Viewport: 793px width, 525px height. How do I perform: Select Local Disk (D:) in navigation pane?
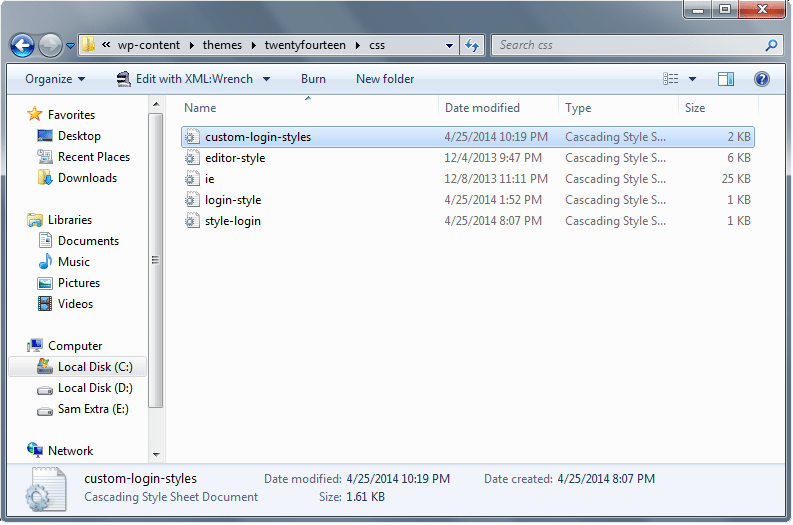pyautogui.click(x=94, y=388)
